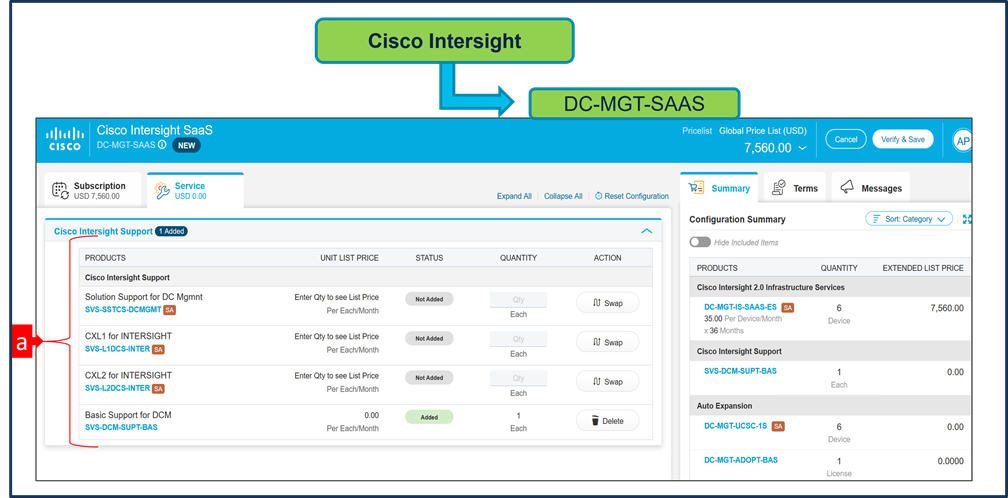Click Not Added status for CXL1 row
This screenshot has height=498, width=1008.
(429, 339)
